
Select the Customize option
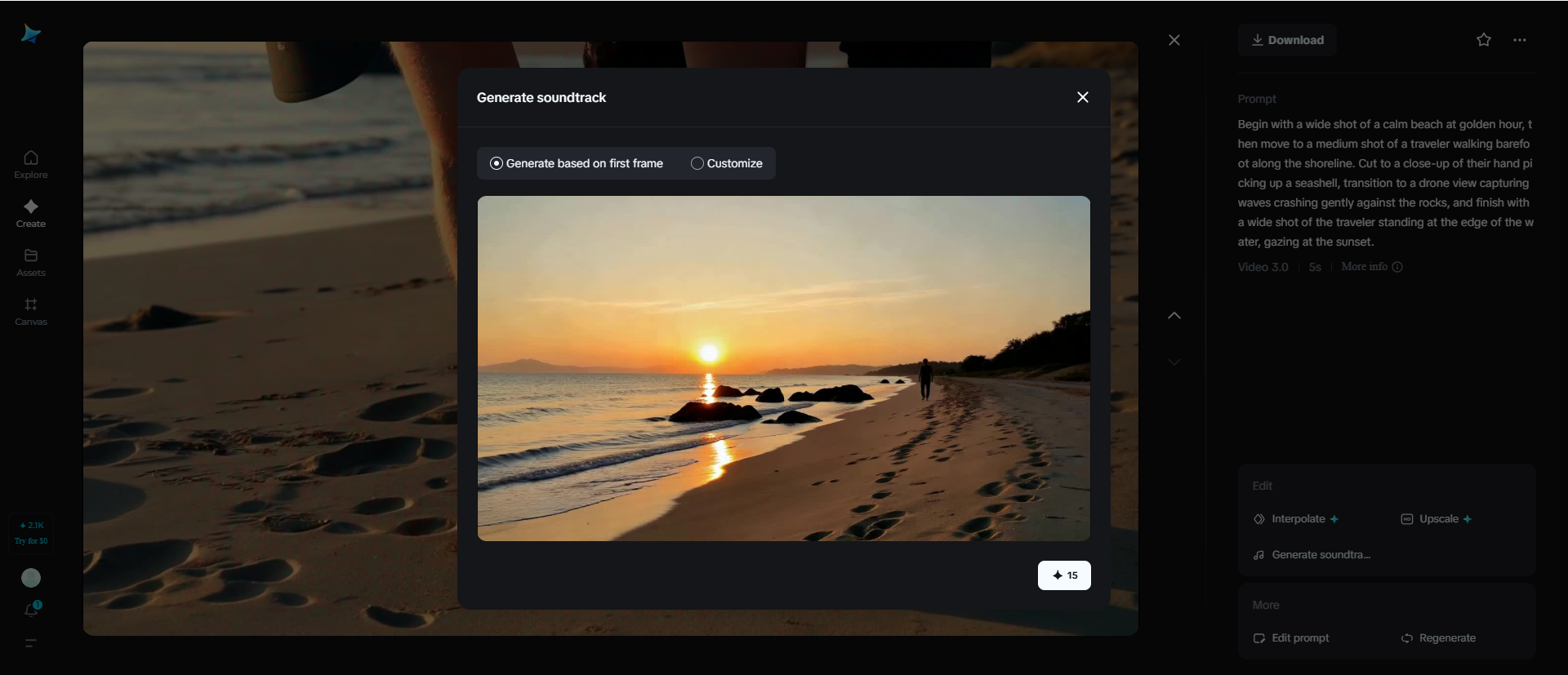[727, 163]
